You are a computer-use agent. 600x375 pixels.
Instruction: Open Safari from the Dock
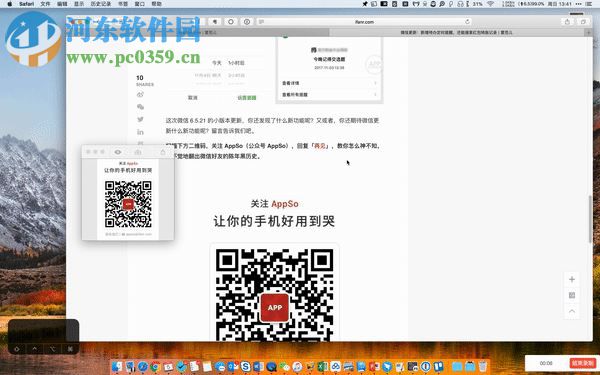[x=143, y=367]
